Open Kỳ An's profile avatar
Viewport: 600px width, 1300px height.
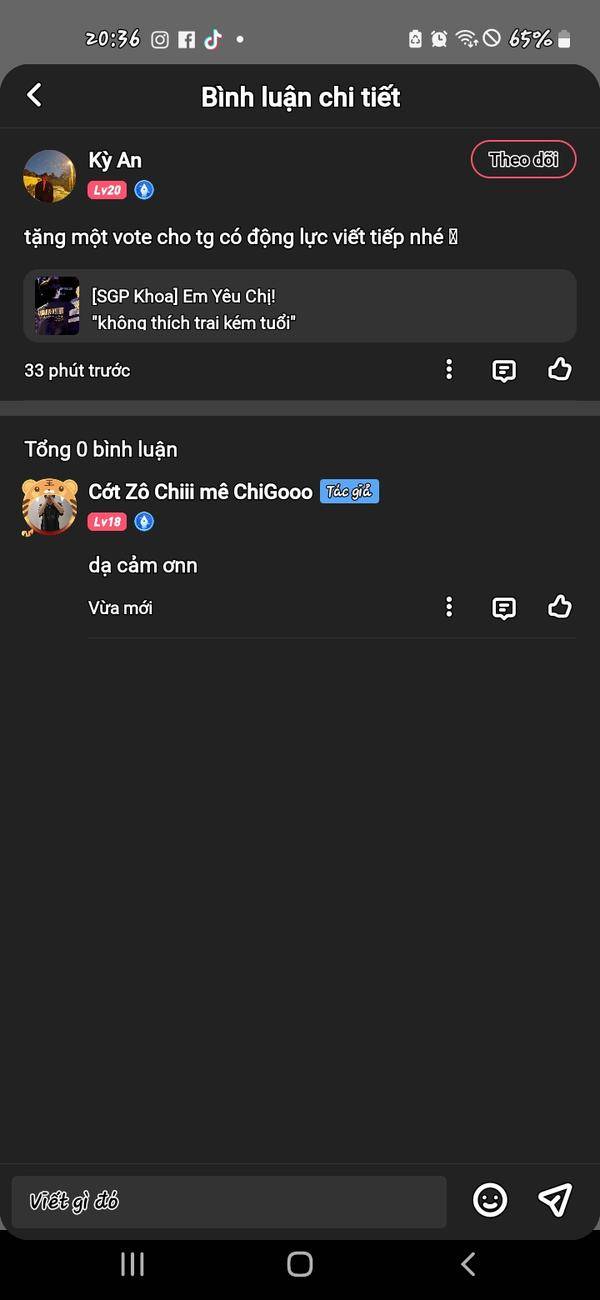50,177
